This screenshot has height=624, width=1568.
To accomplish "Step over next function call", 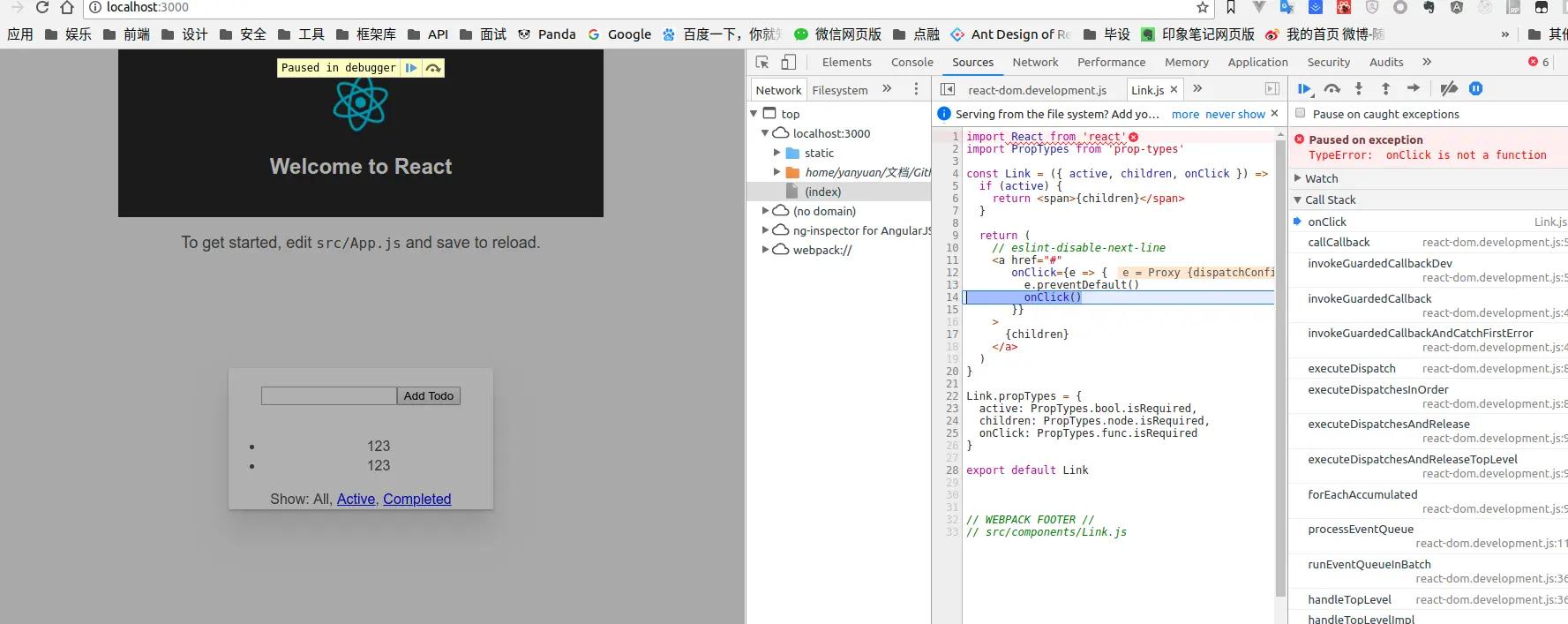I will pos(1332,88).
